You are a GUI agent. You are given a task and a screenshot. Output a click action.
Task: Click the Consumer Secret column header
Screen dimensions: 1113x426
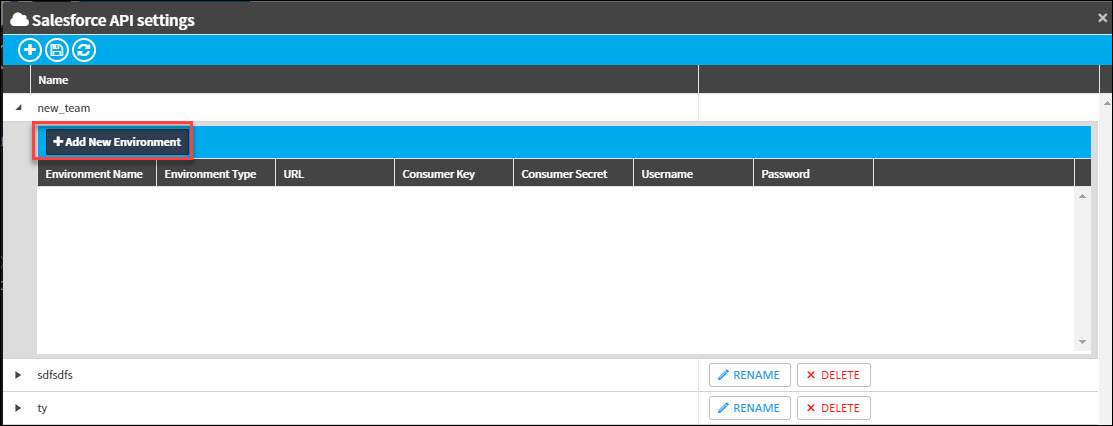(574, 173)
